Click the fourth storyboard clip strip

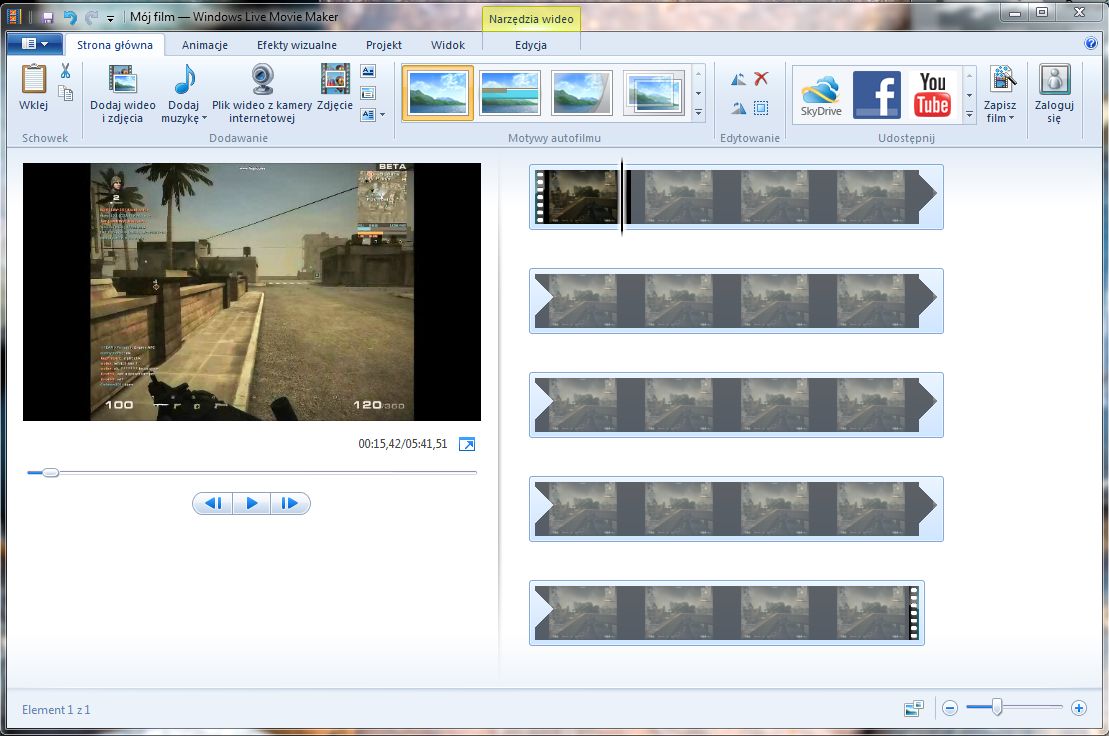[x=736, y=509]
